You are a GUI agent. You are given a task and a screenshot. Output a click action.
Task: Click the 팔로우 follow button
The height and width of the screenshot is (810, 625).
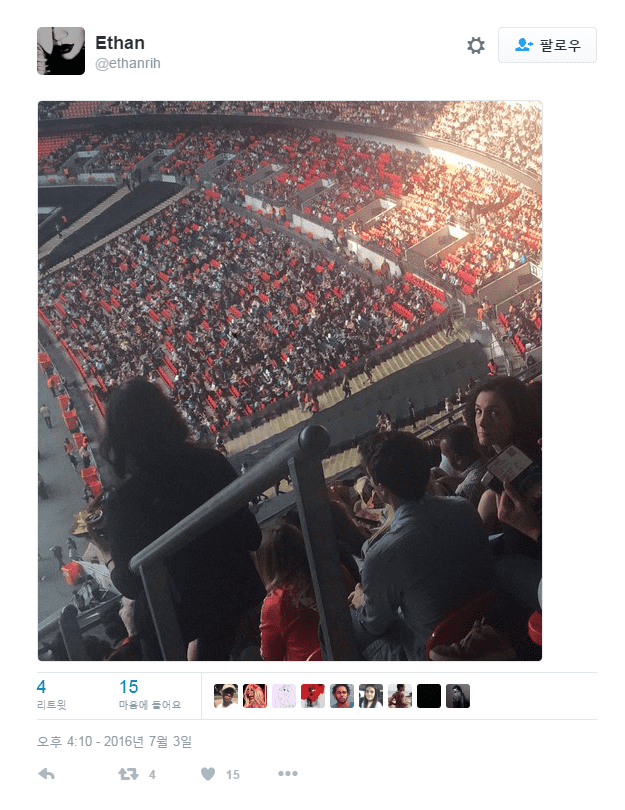point(547,45)
